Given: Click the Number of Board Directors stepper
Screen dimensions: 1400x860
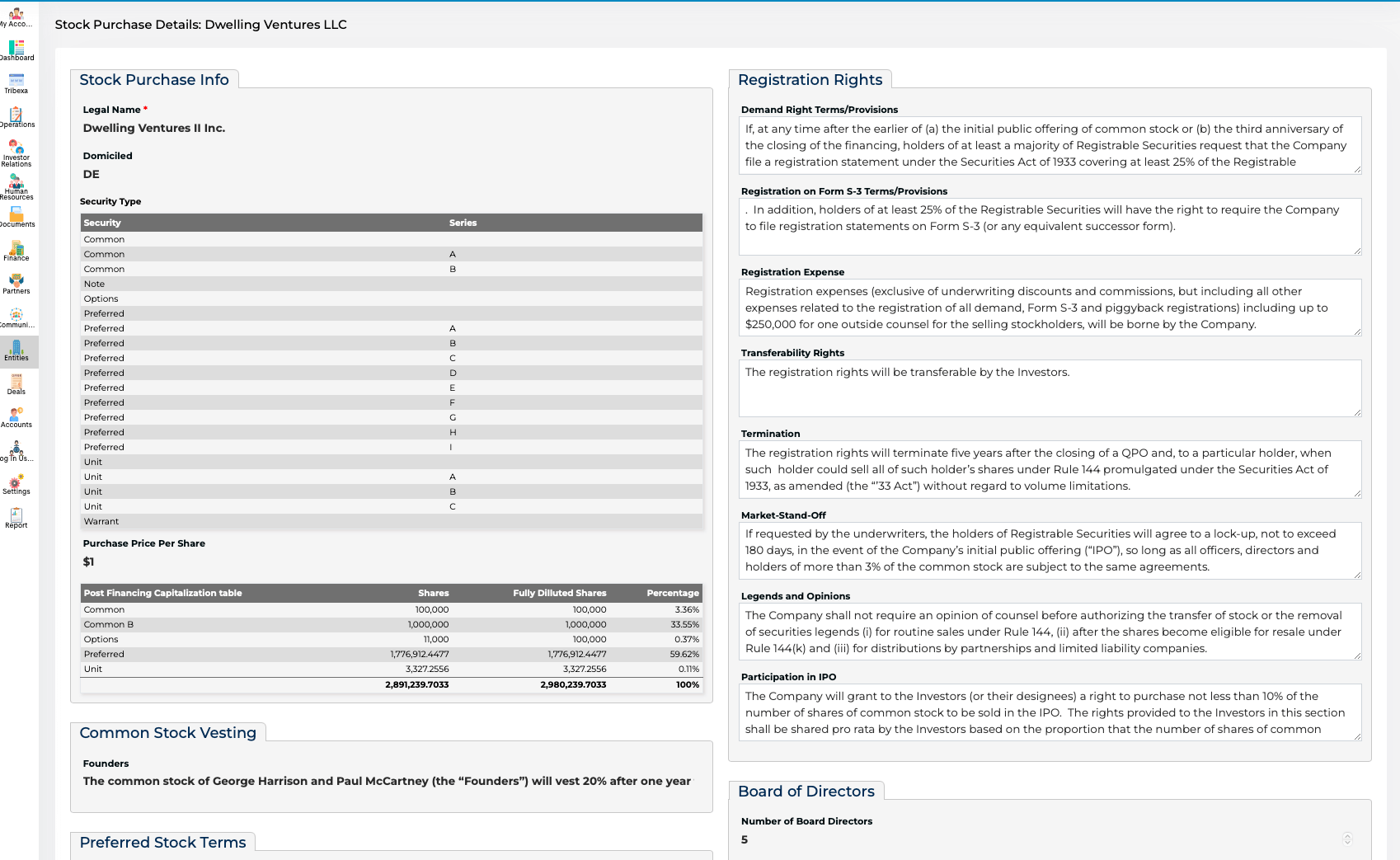Looking at the screenshot, I should point(1347,839).
